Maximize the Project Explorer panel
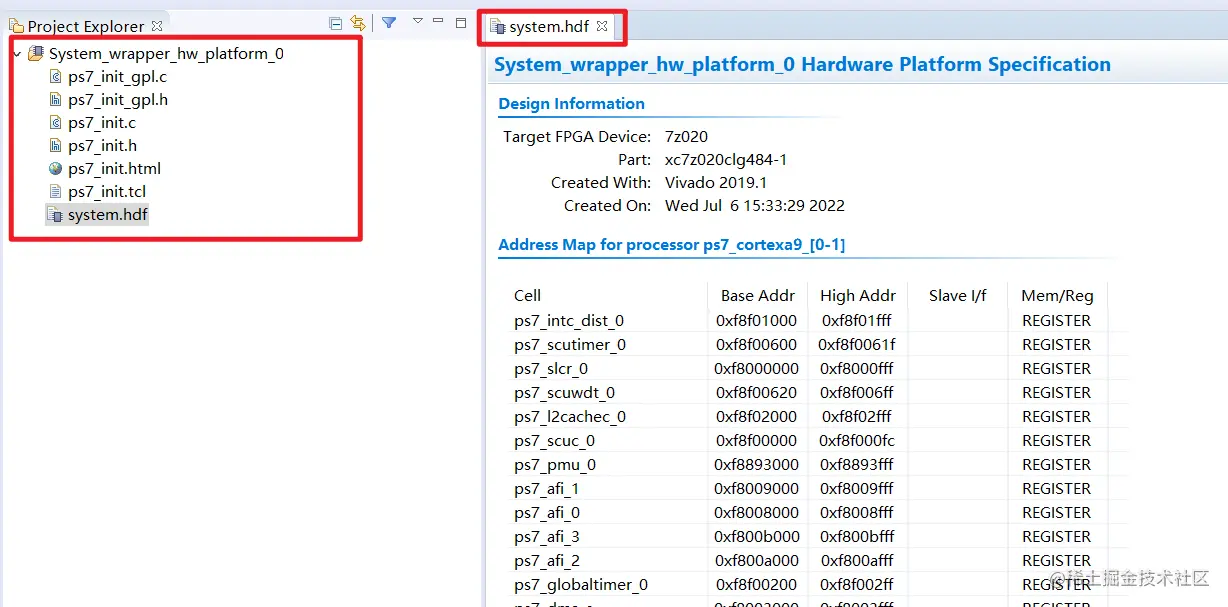1228x607 pixels. [460, 22]
